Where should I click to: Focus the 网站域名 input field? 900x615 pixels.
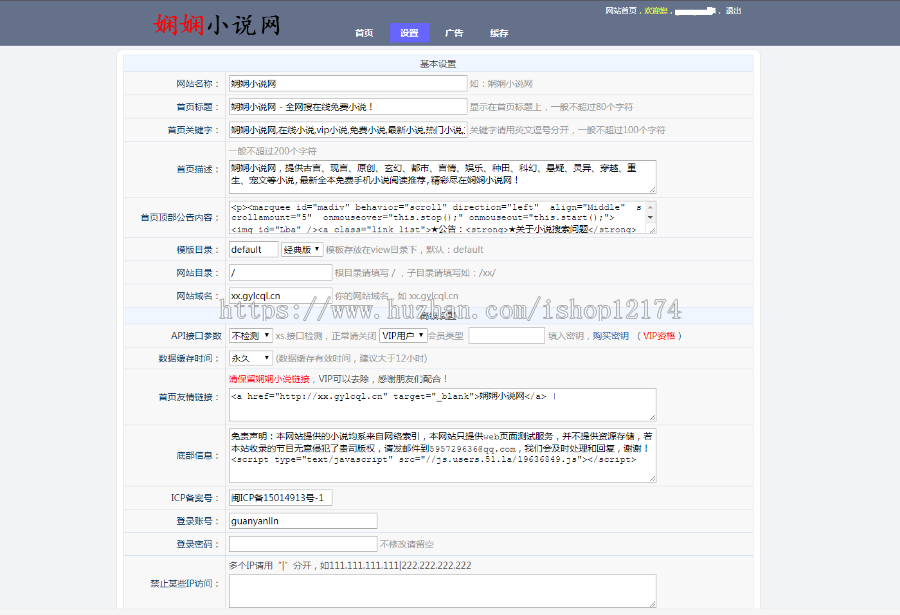(281, 296)
